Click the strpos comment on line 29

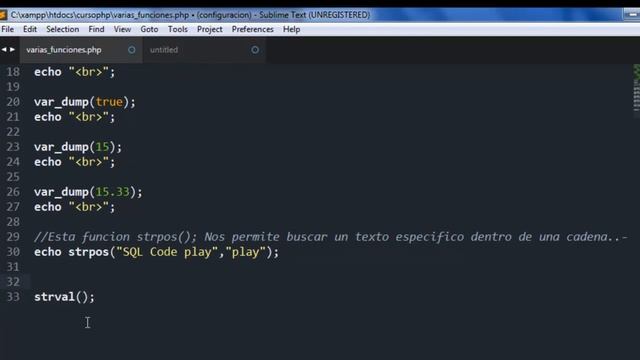pyautogui.click(x=331, y=237)
